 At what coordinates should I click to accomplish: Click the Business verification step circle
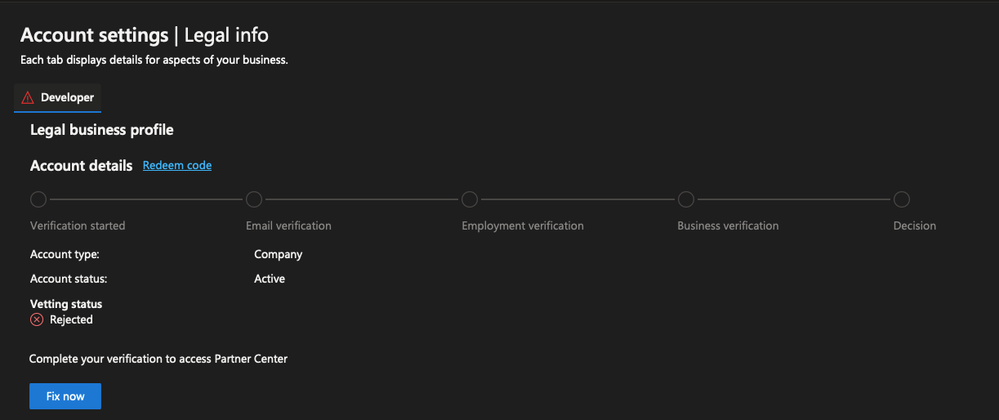coord(686,200)
